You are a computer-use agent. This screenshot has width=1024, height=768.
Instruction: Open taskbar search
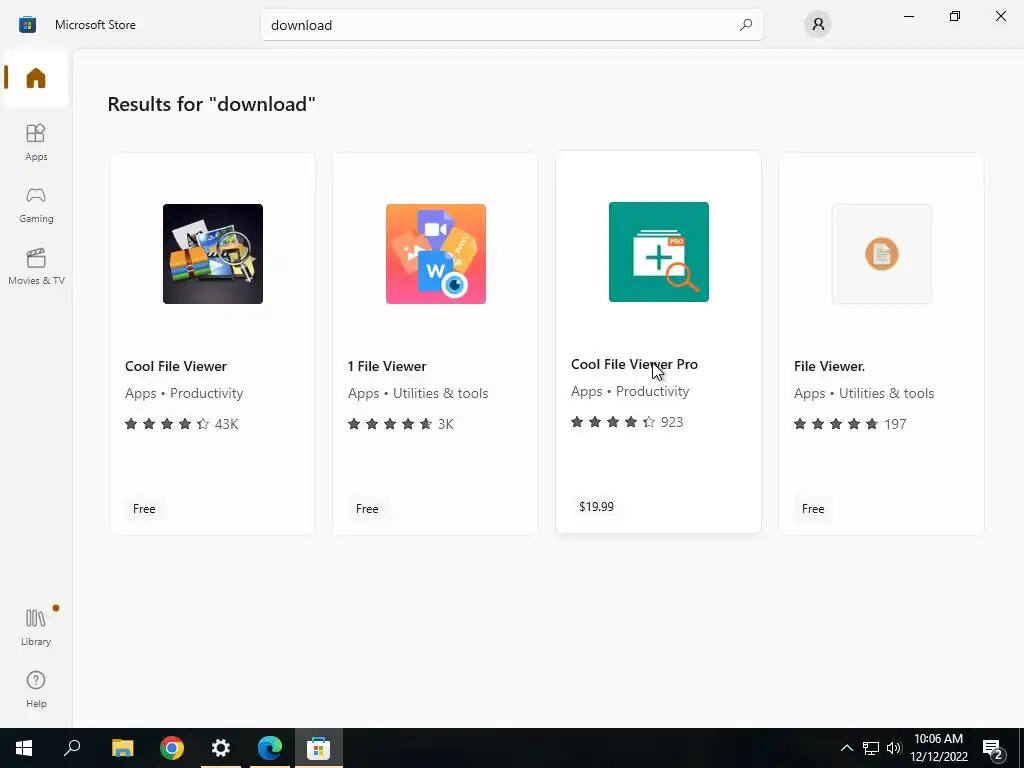tap(72, 748)
